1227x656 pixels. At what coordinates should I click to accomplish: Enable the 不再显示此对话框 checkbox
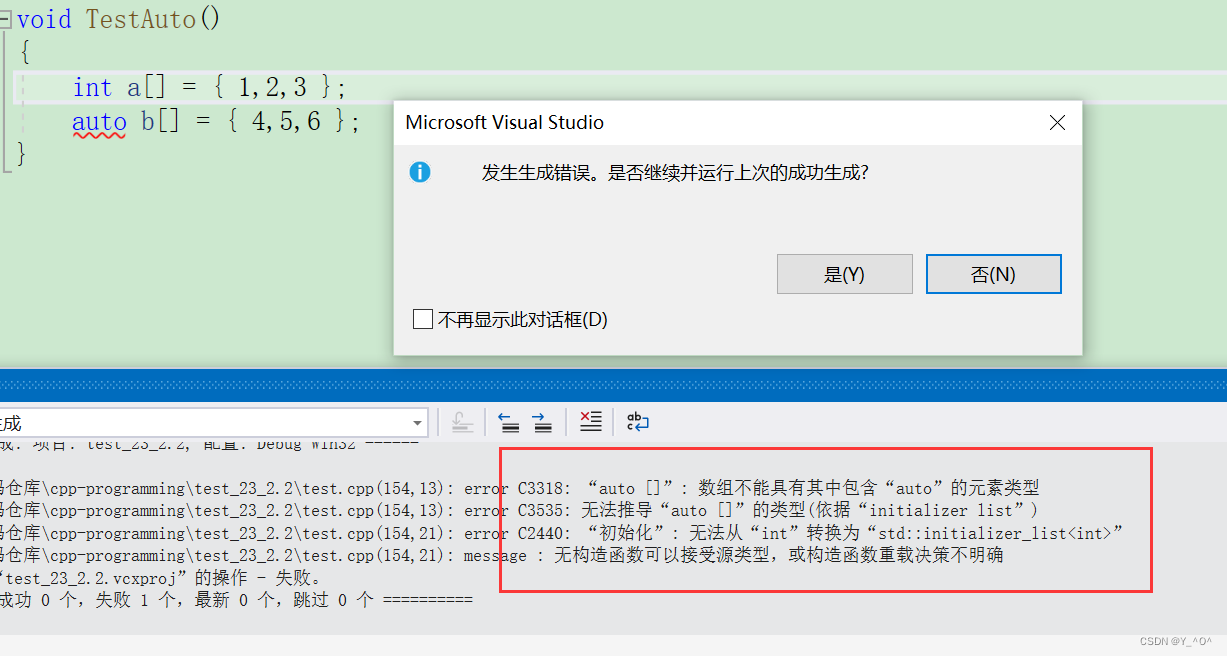click(x=423, y=320)
